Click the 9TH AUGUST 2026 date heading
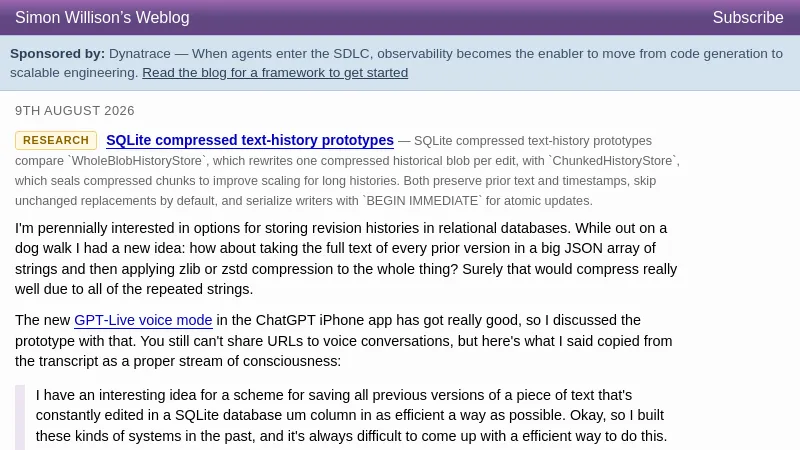 (x=74, y=111)
